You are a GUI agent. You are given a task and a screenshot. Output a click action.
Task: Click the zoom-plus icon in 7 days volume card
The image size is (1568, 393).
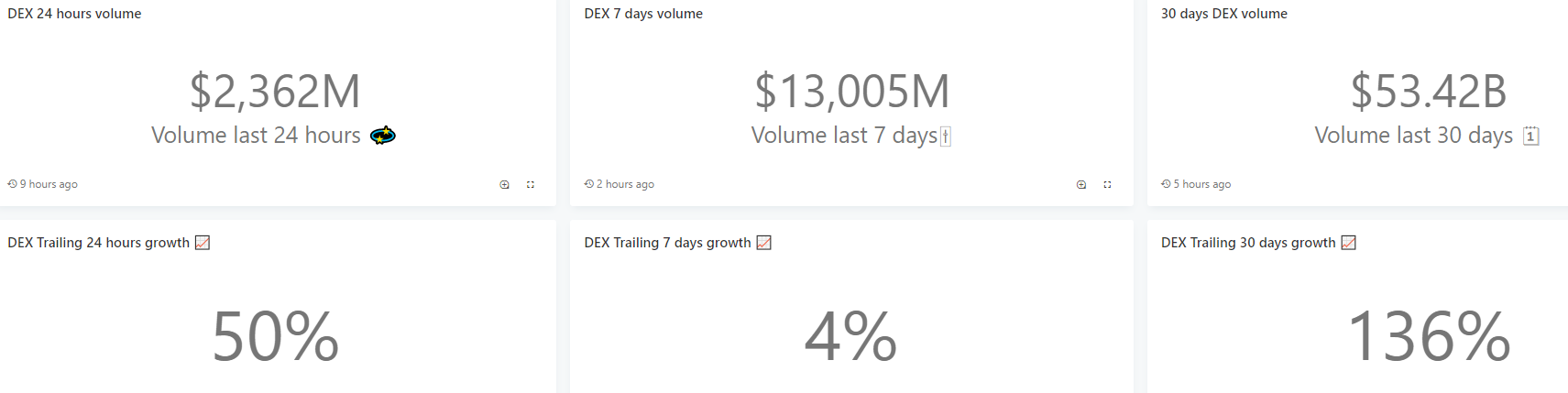(1081, 185)
